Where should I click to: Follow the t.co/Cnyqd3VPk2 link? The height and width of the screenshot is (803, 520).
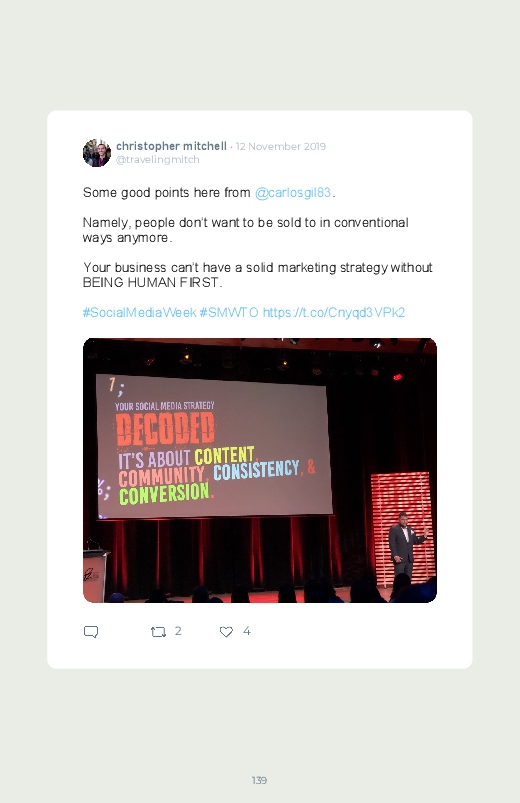334,312
